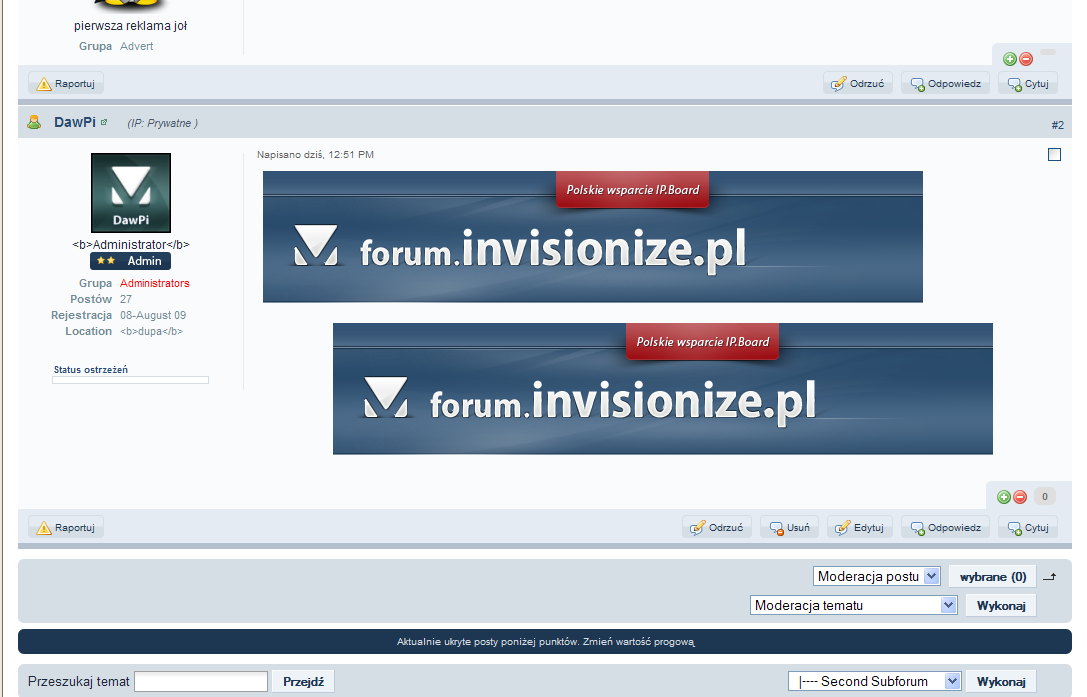Click the Usuń delete button on DawPi's post
This screenshot has width=1087, height=697.
coord(789,527)
